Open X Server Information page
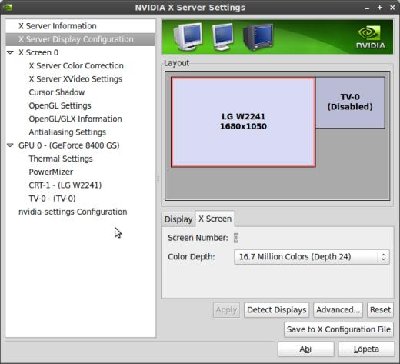The width and height of the screenshot is (400, 364). [x=57, y=26]
